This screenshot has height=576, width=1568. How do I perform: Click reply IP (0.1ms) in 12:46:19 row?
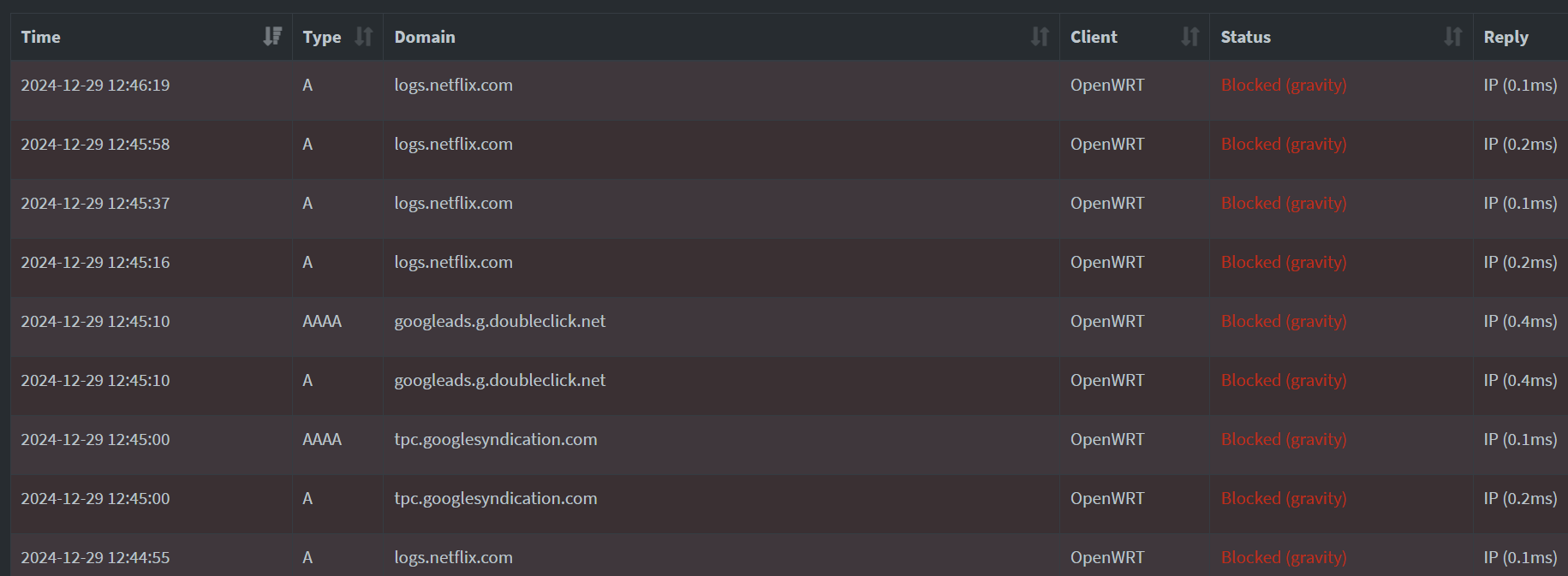[1521, 85]
